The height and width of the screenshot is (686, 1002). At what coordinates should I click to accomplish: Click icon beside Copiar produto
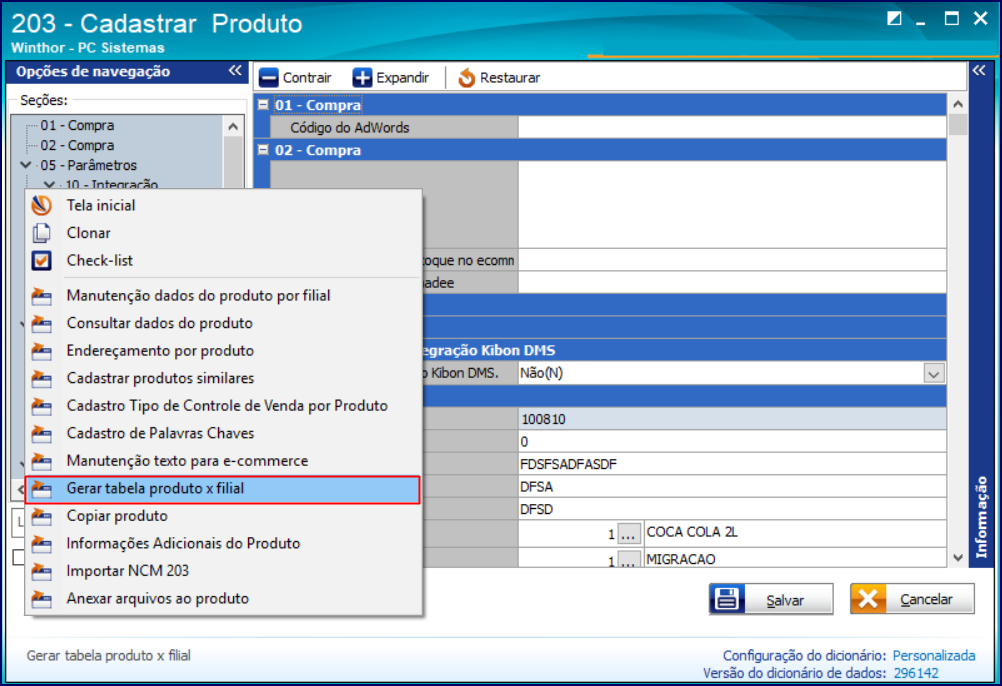[x=42, y=516]
